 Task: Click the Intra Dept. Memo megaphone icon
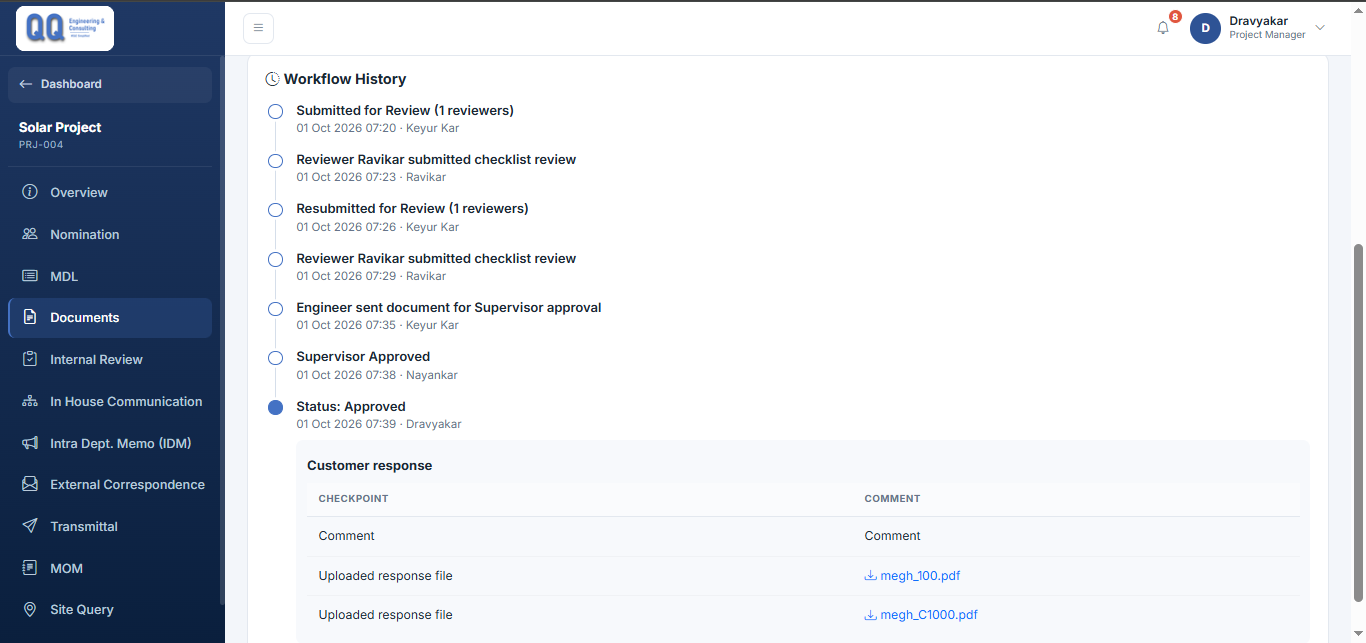pos(30,443)
